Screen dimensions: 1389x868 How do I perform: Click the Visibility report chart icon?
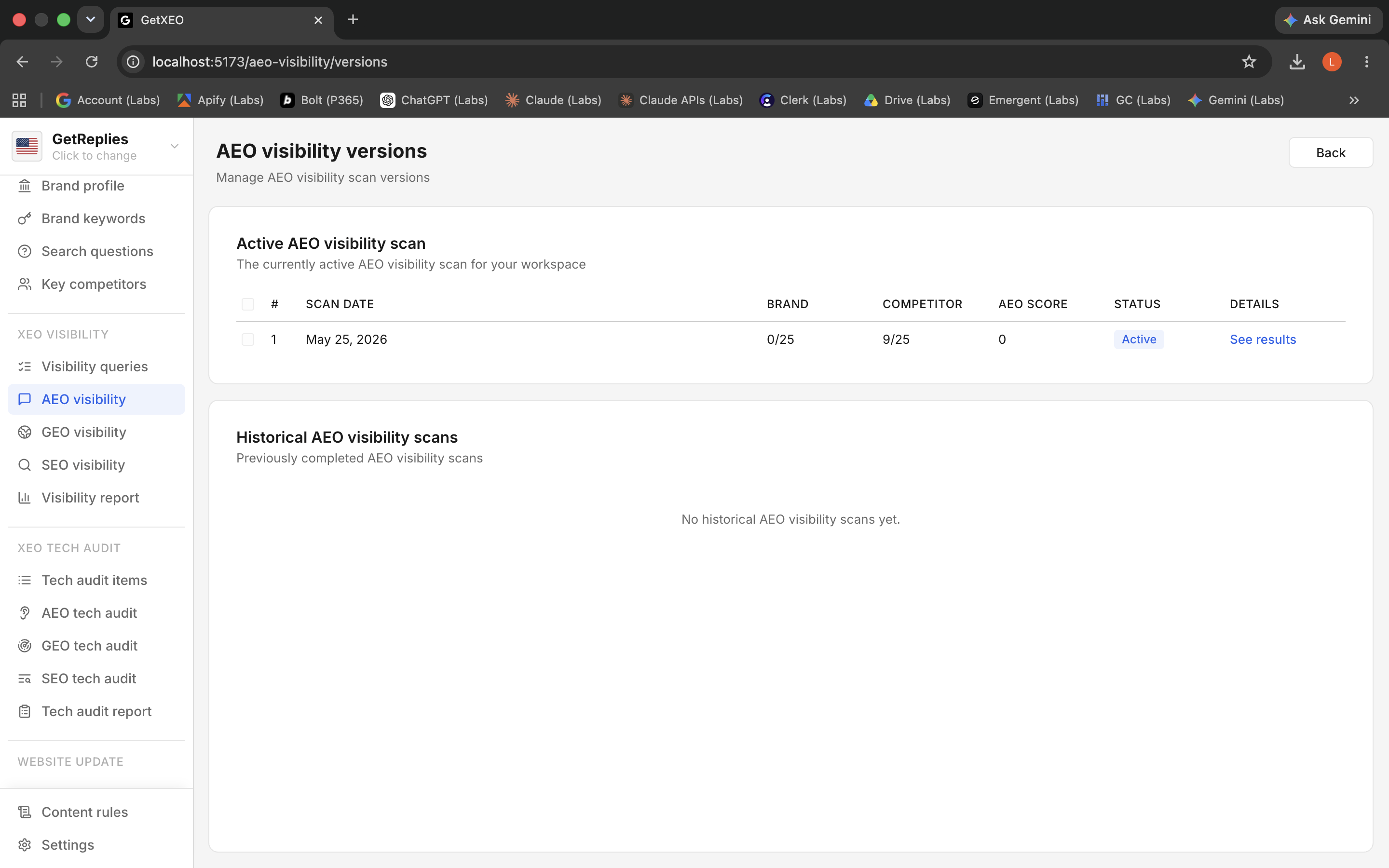(24, 498)
